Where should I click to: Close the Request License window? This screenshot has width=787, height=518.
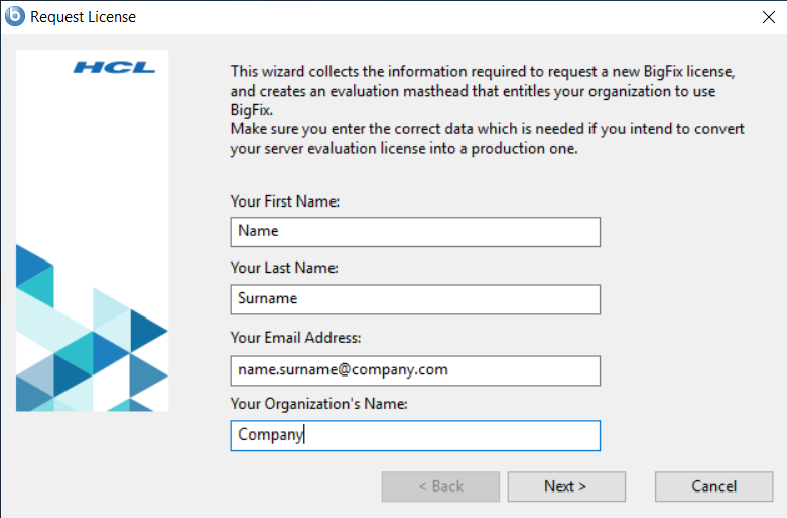768,17
